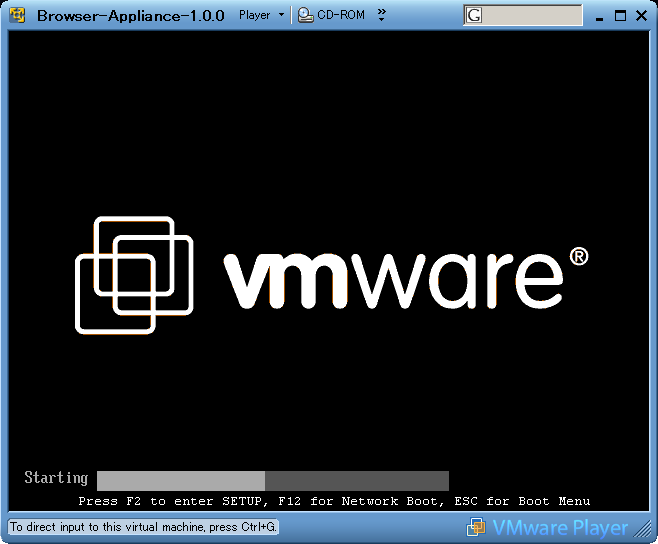This screenshot has height=544, width=658.
Task: Expand the hidden toolbar items chevron
Action: click(381, 15)
